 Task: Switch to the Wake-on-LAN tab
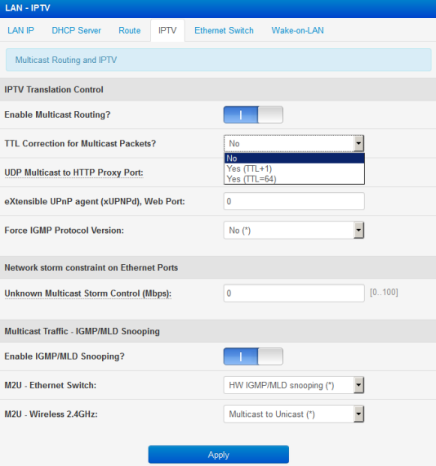click(x=297, y=31)
